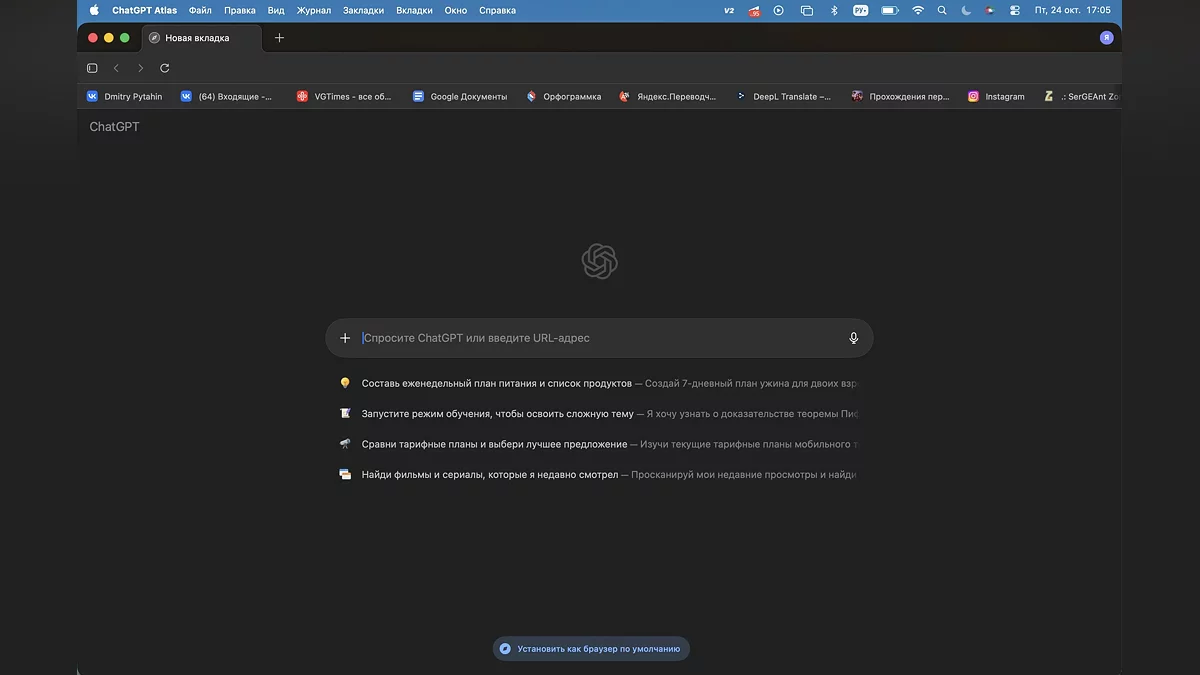The image size is (1200, 675).
Task: Start voice input with microphone icon
Action: pyautogui.click(x=854, y=338)
